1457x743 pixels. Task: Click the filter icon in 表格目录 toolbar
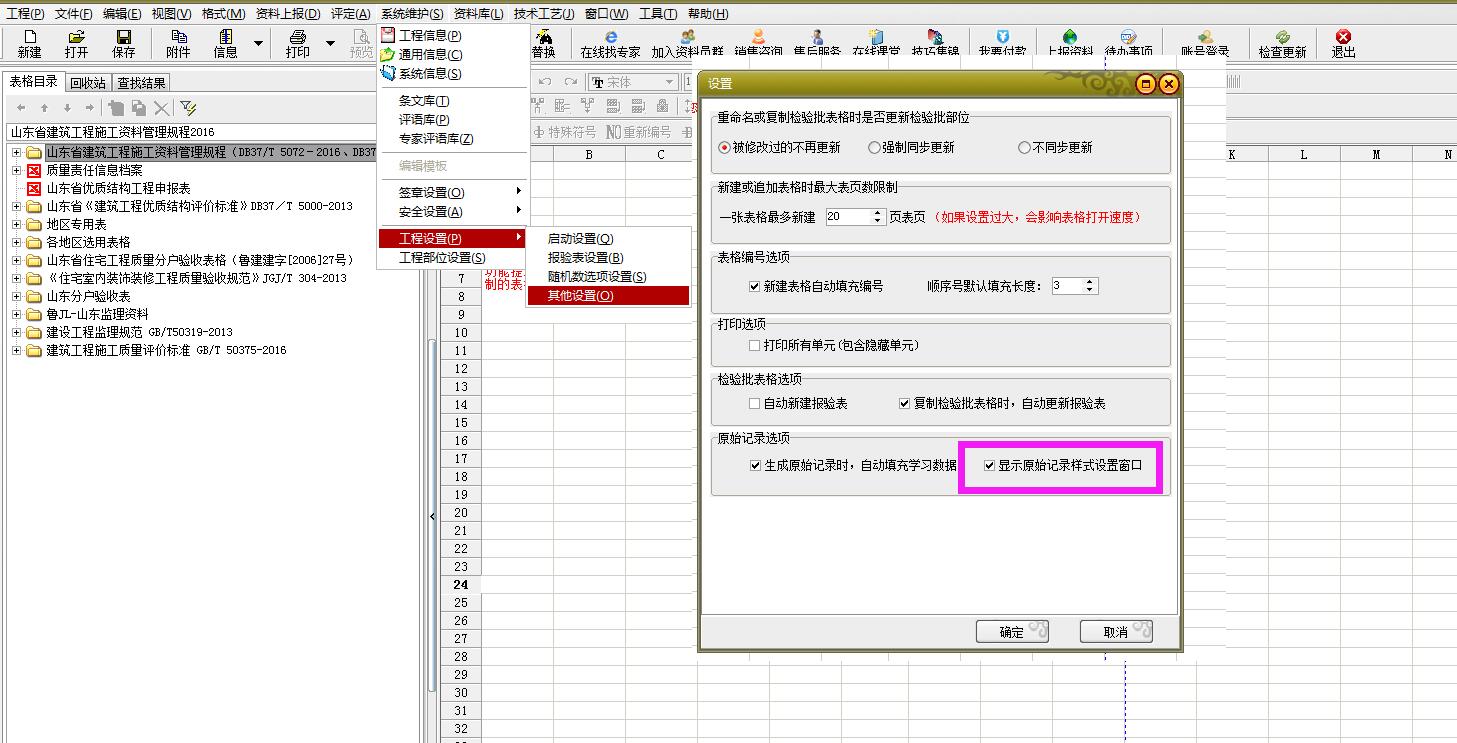point(187,108)
